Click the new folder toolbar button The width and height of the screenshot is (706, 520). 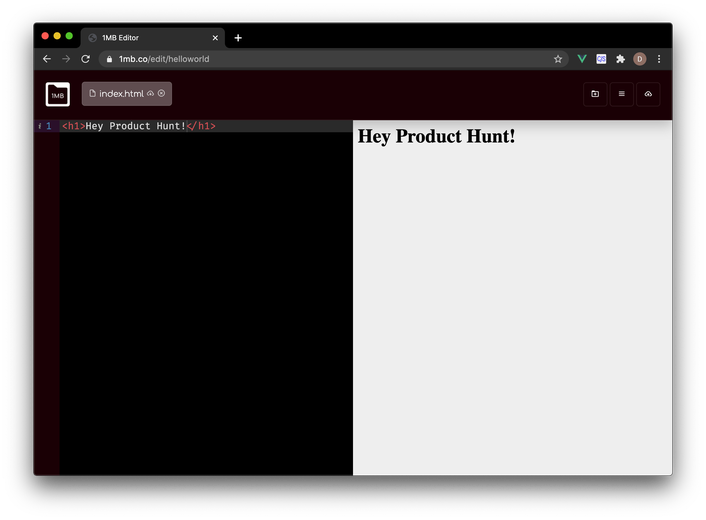[x=595, y=94]
